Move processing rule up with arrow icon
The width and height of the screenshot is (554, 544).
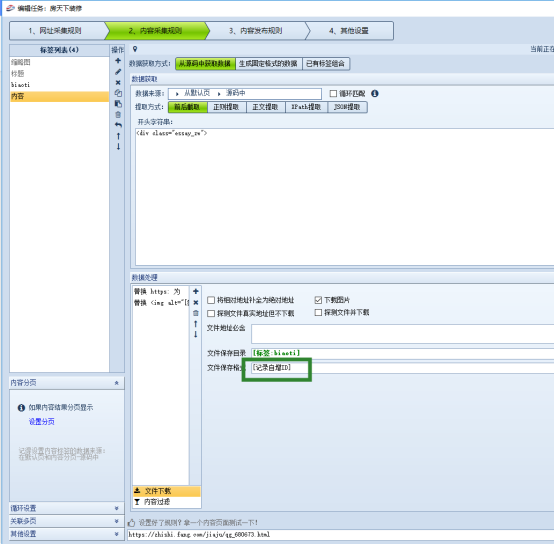coord(196,324)
